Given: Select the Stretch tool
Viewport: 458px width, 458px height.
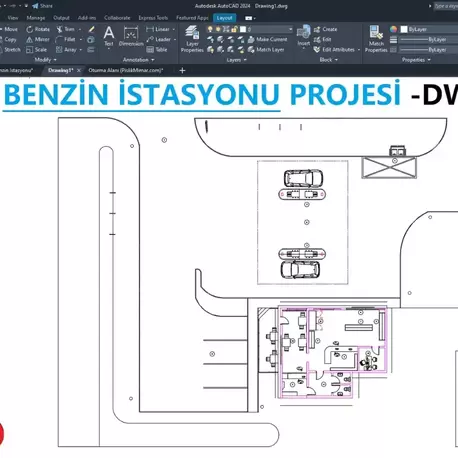Looking at the screenshot, I should (10, 50).
